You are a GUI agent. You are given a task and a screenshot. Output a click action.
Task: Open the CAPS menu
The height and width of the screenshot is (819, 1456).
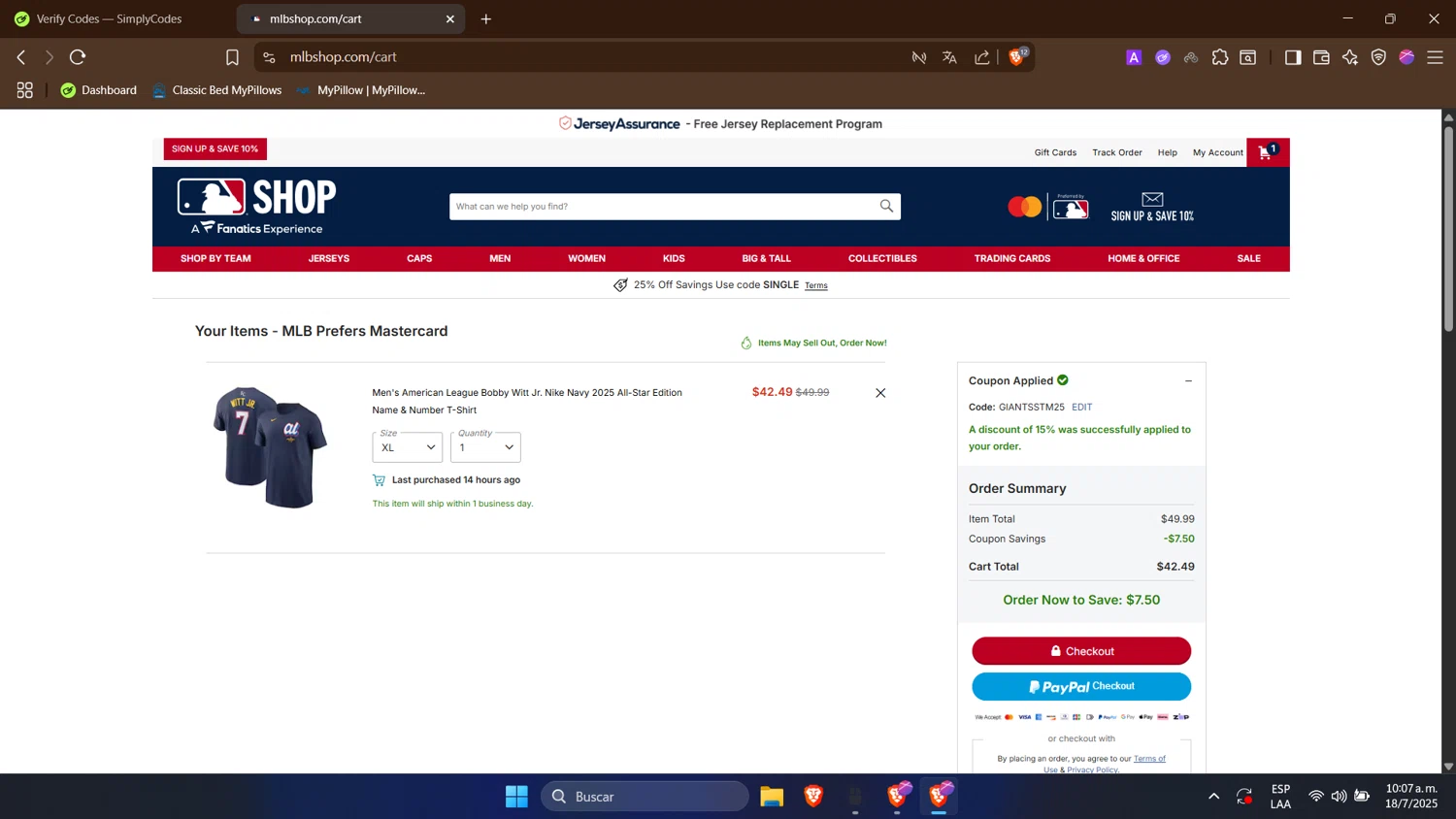point(419,259)
